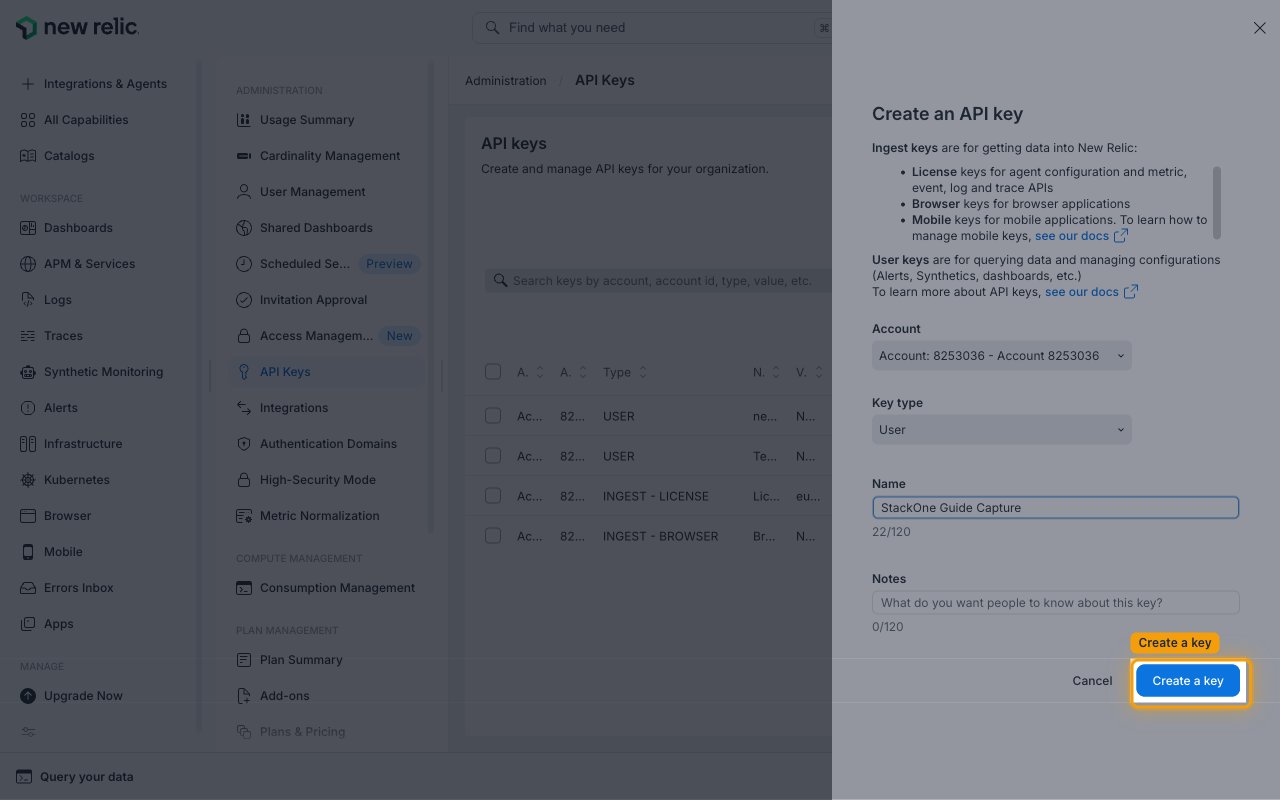Click the panel description scrollbar
The width and height of the screenshot is (1280, 800).
(x=1217, y=203)
